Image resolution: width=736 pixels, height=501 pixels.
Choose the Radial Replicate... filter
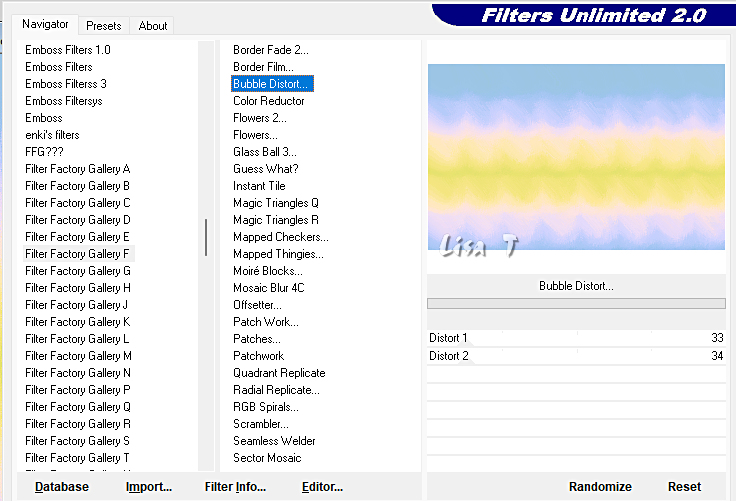(276, 390)
